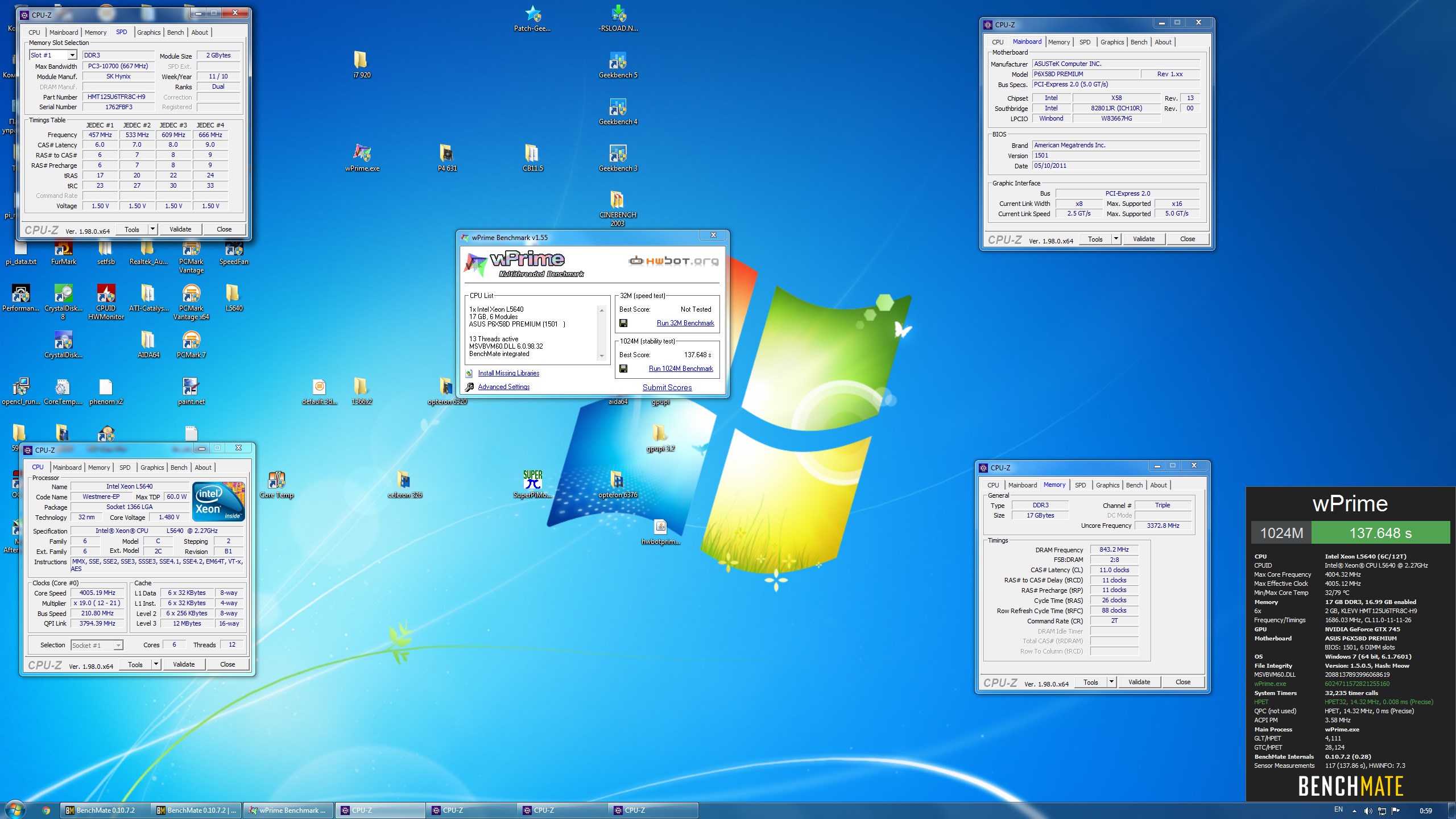The height and width of the screenshot is (819, 1456).
Task: Click Validate in Mainboard CPU-Z window
Action: (x=1144, y=239)
